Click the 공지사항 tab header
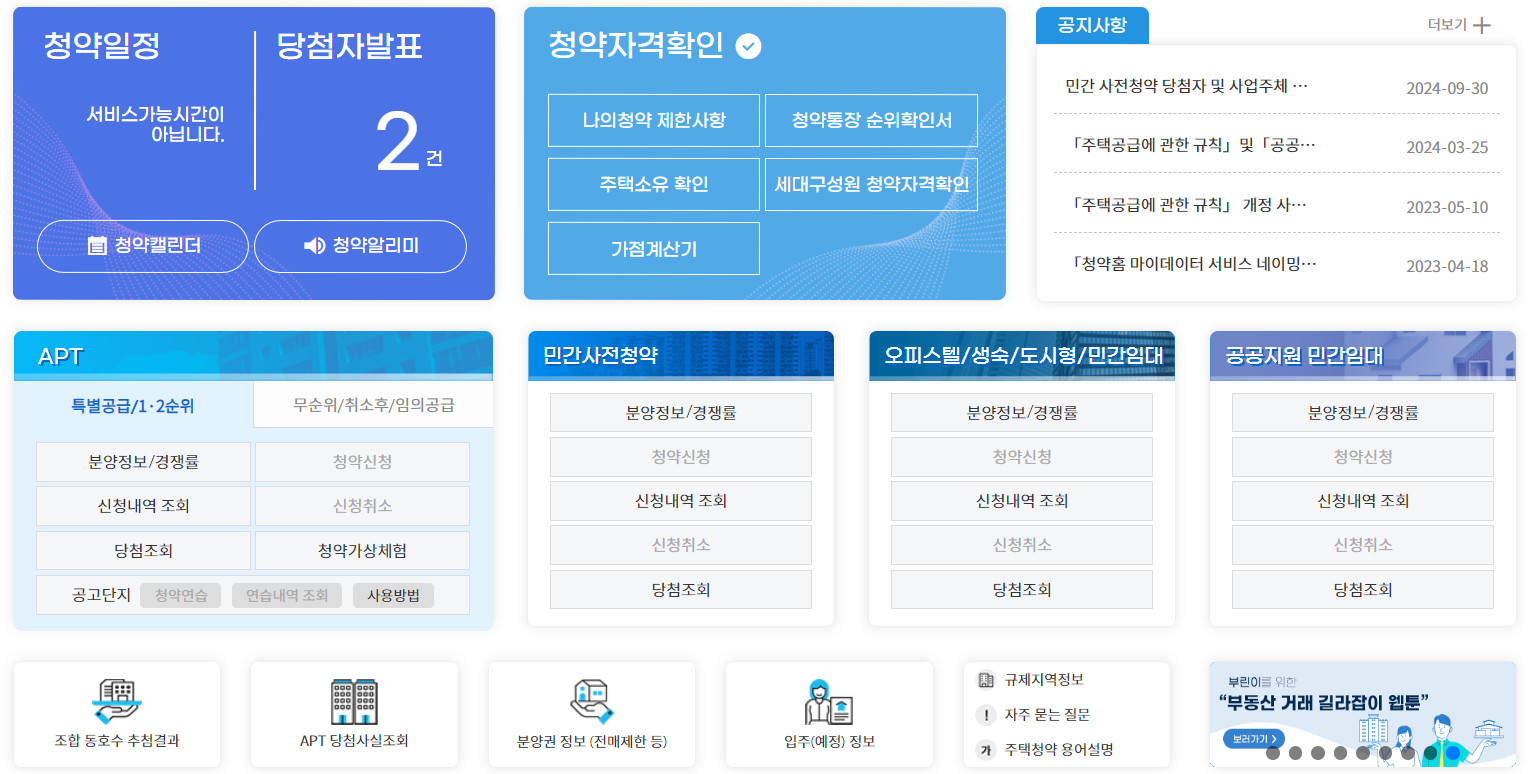This screenshot has width=1530, height=774. (x=1092, y=25)
